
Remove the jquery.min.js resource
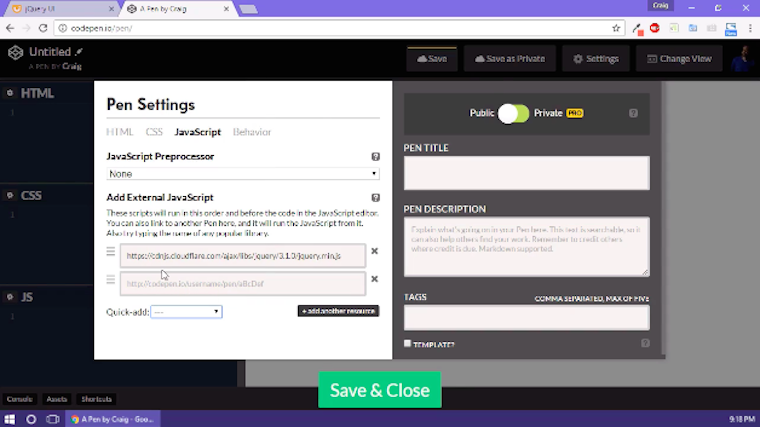tap(374, 251)
